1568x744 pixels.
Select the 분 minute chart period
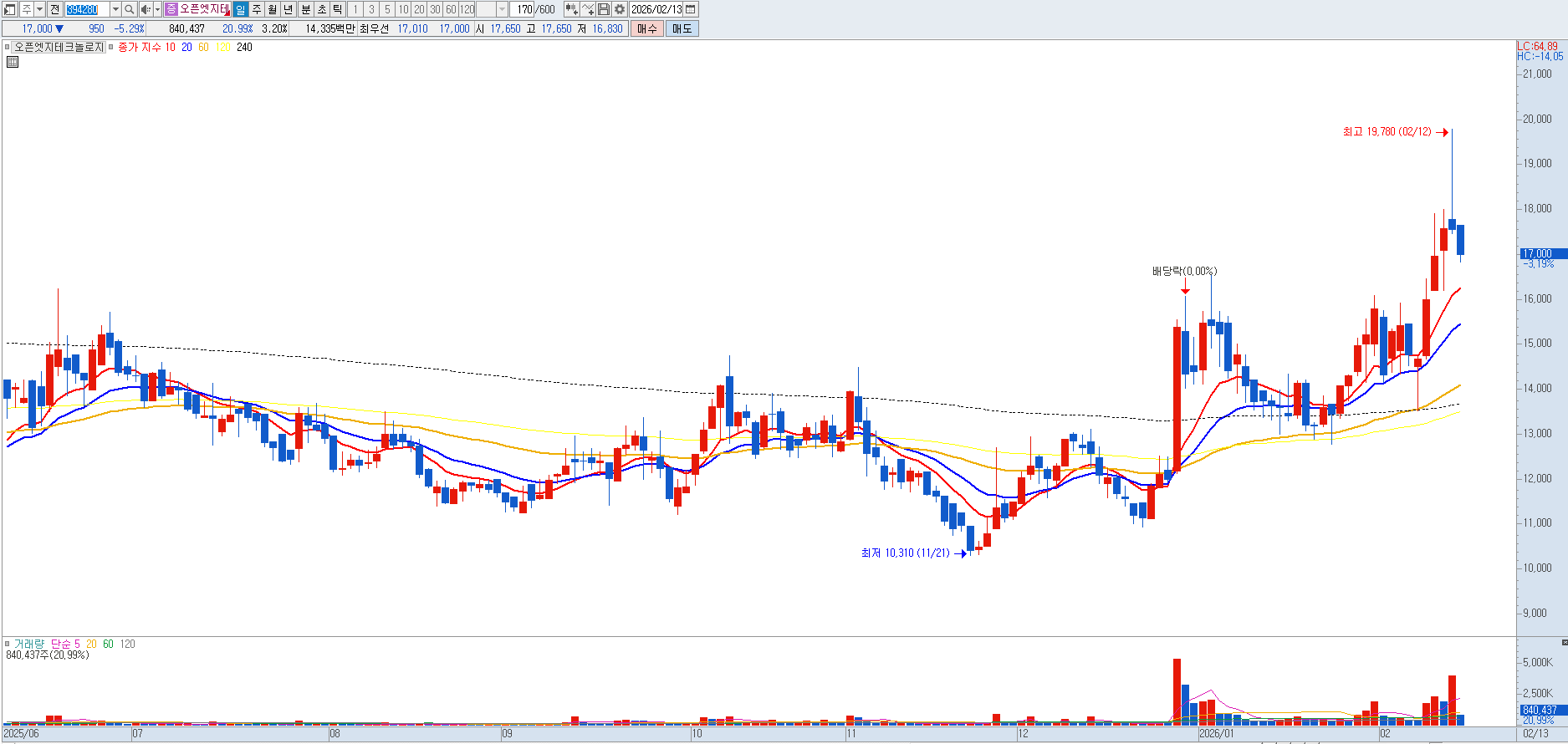305,9
